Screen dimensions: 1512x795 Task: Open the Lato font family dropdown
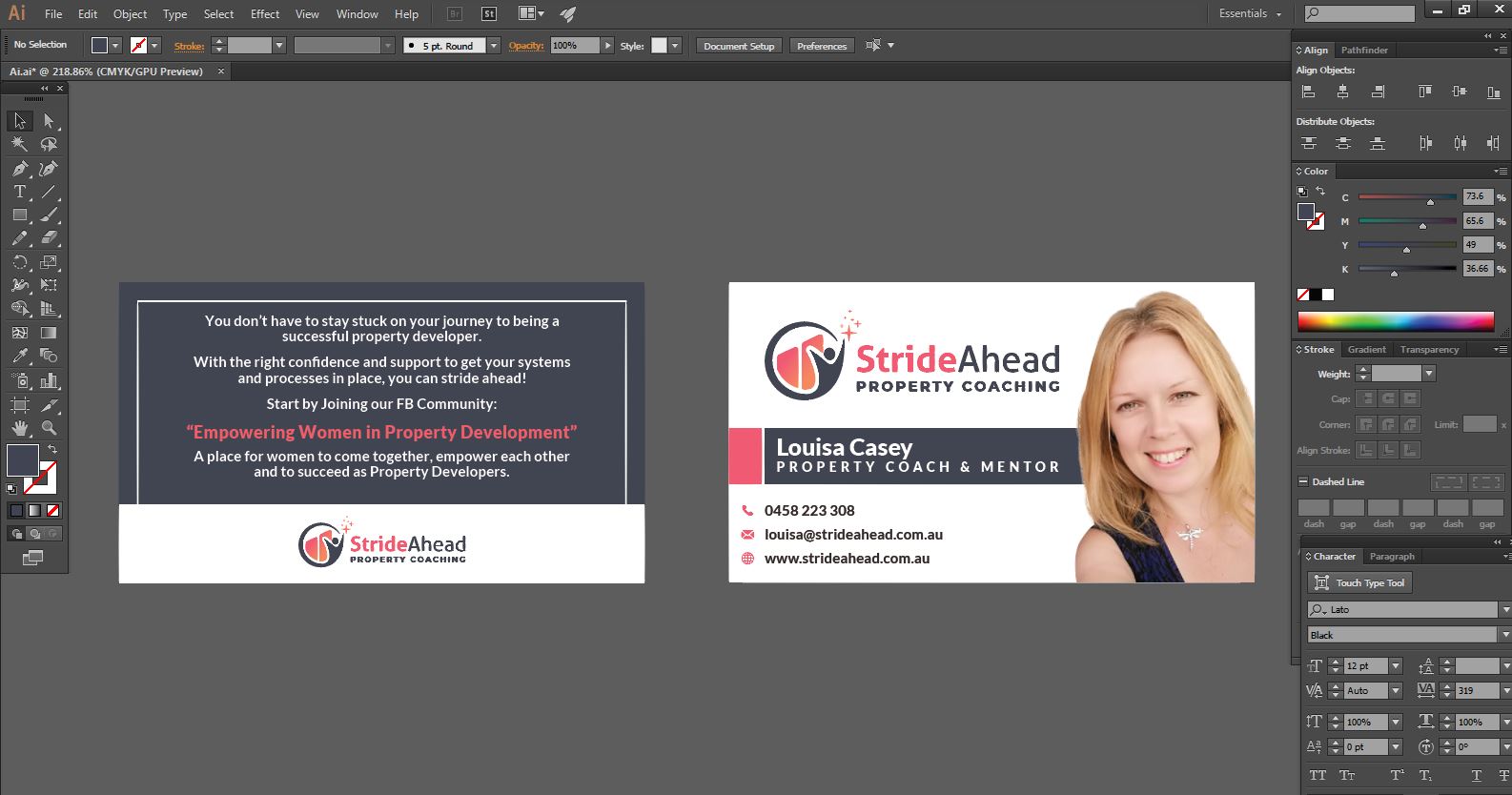1505,609
